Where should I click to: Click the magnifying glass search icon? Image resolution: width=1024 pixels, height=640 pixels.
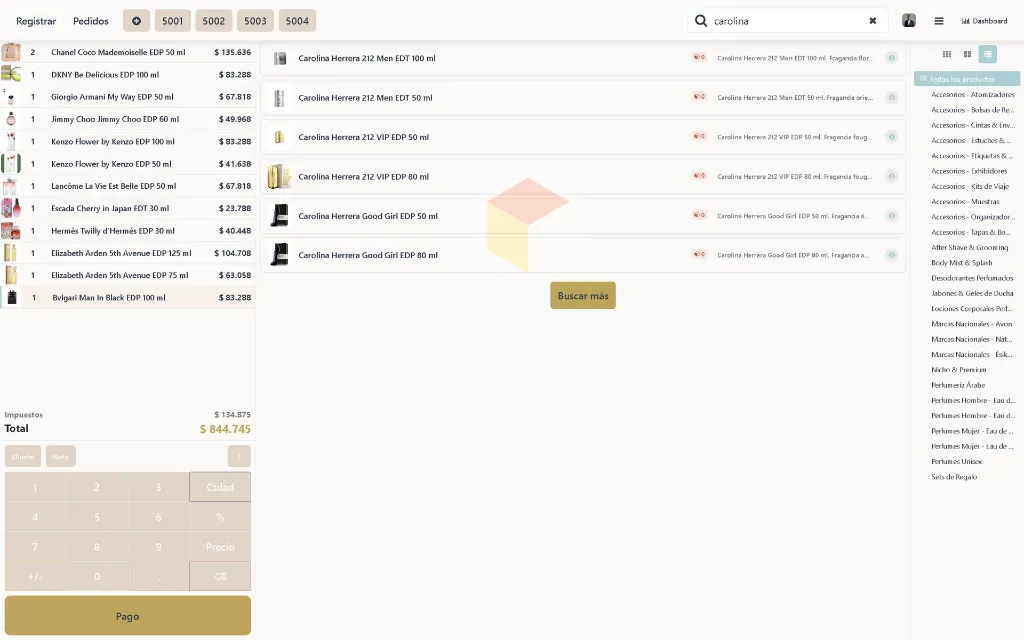click(701, 21)
